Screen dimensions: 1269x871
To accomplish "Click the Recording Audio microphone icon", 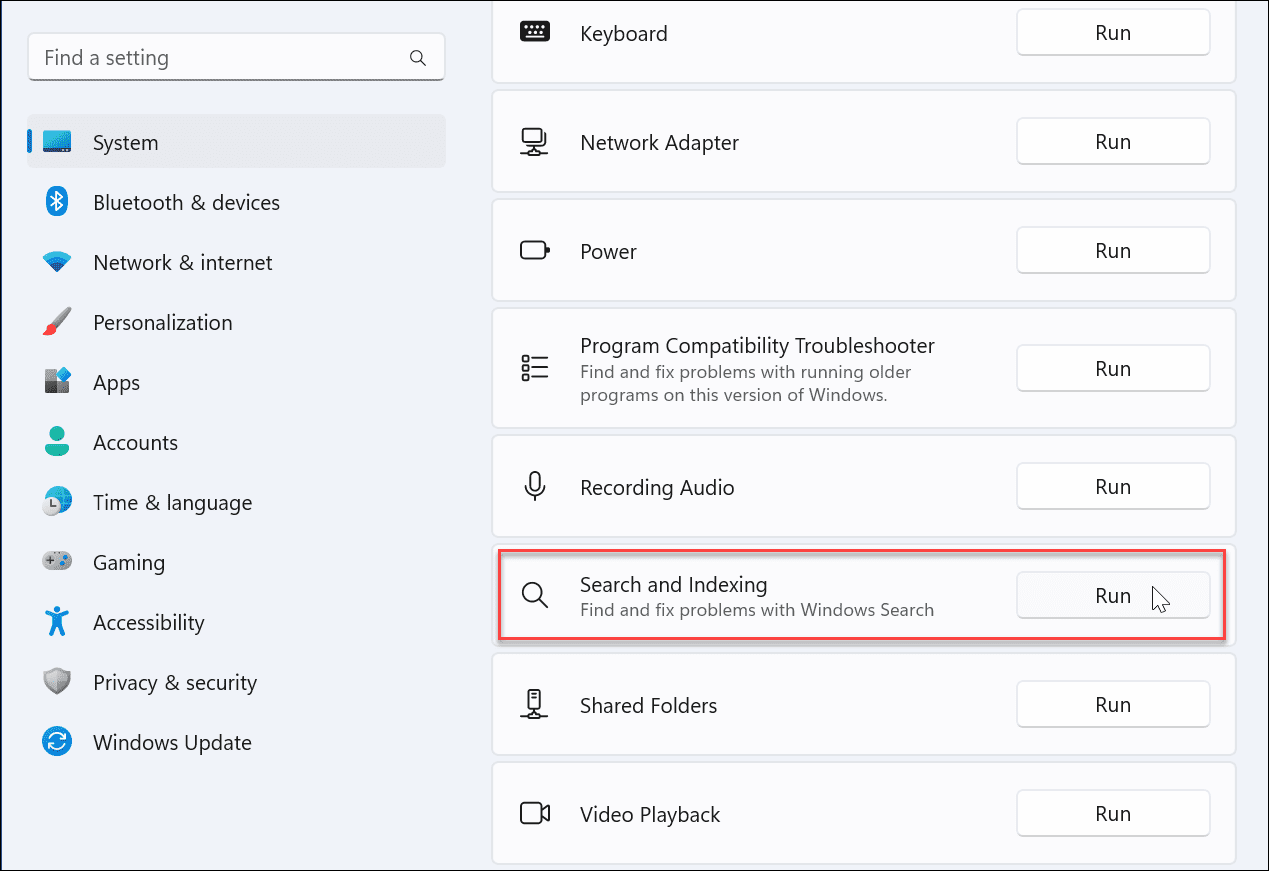I will click(x=535, y=487).
